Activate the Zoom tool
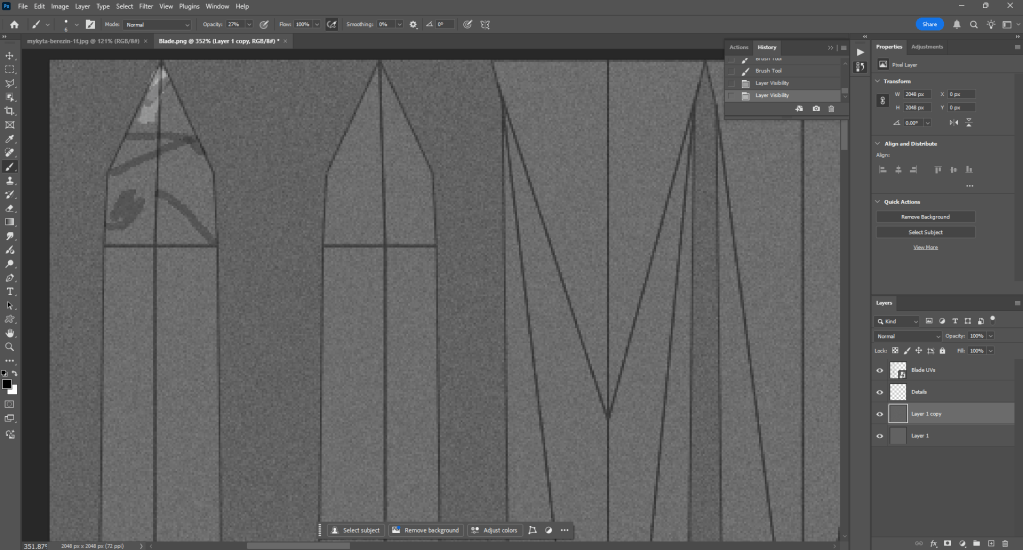This screenshot has width=1023, height=550. (10, 346)
